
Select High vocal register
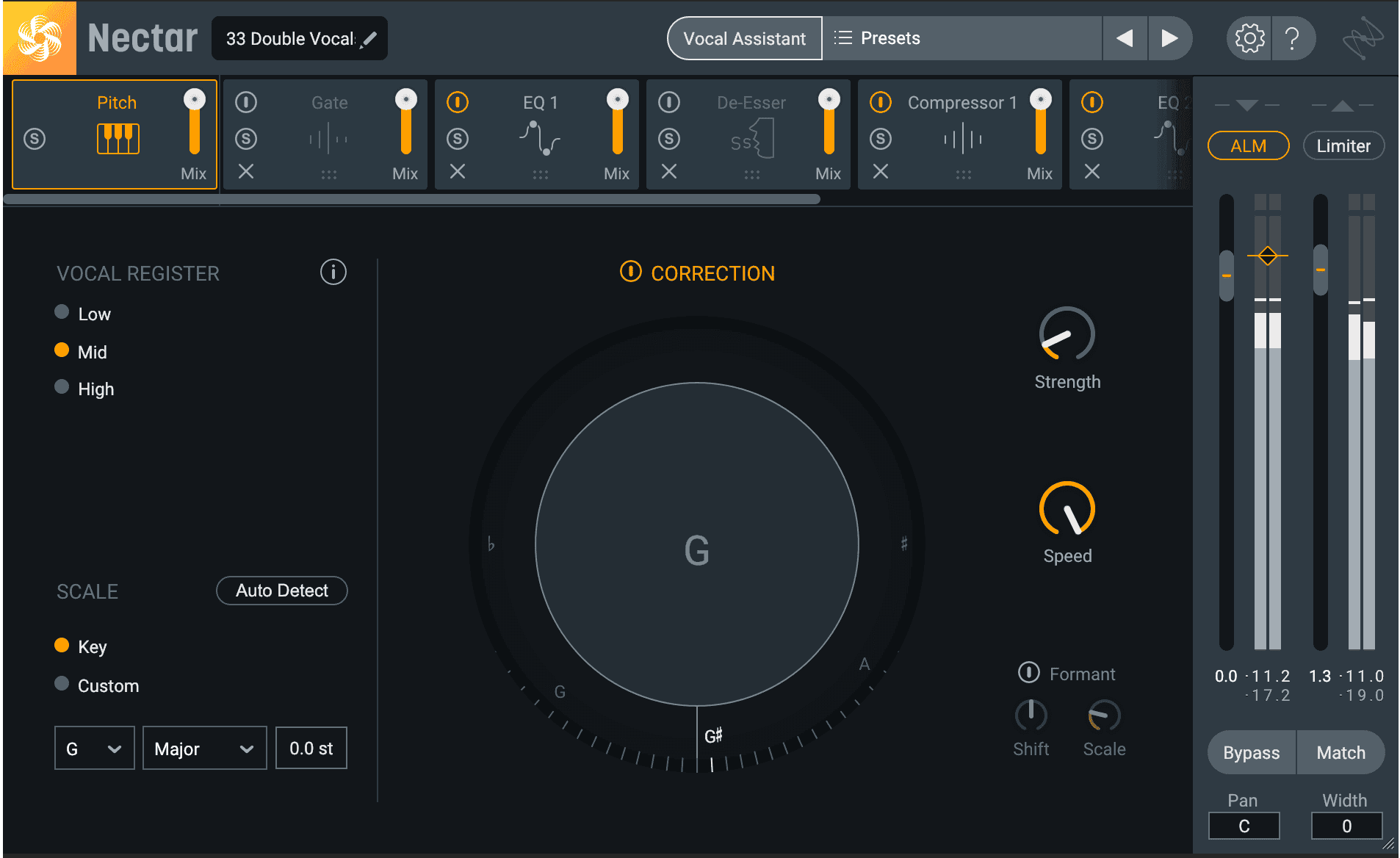click(x=62, y=387)
